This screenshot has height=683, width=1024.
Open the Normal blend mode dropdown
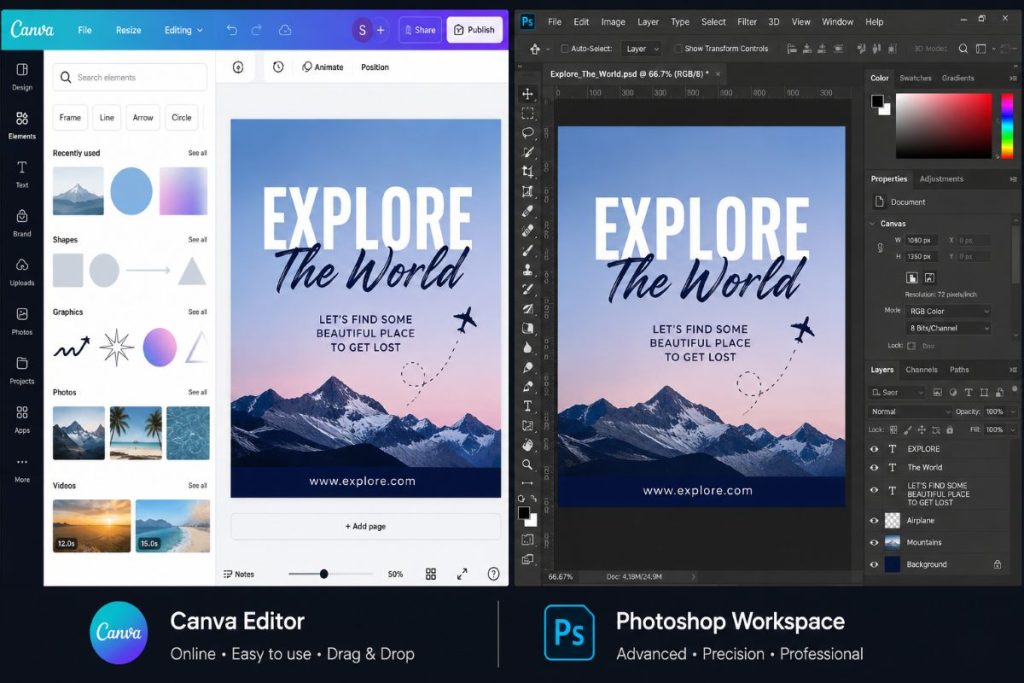pyautogui.click(x=910, y=411)
